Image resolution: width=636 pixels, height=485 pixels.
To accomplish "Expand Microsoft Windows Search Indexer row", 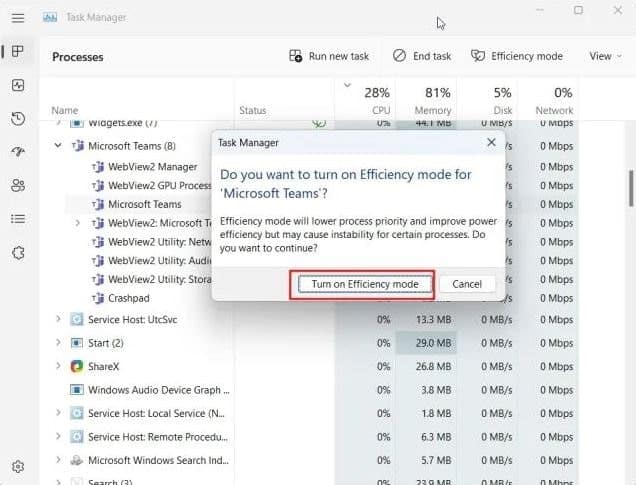I will (x=58, y=460).
